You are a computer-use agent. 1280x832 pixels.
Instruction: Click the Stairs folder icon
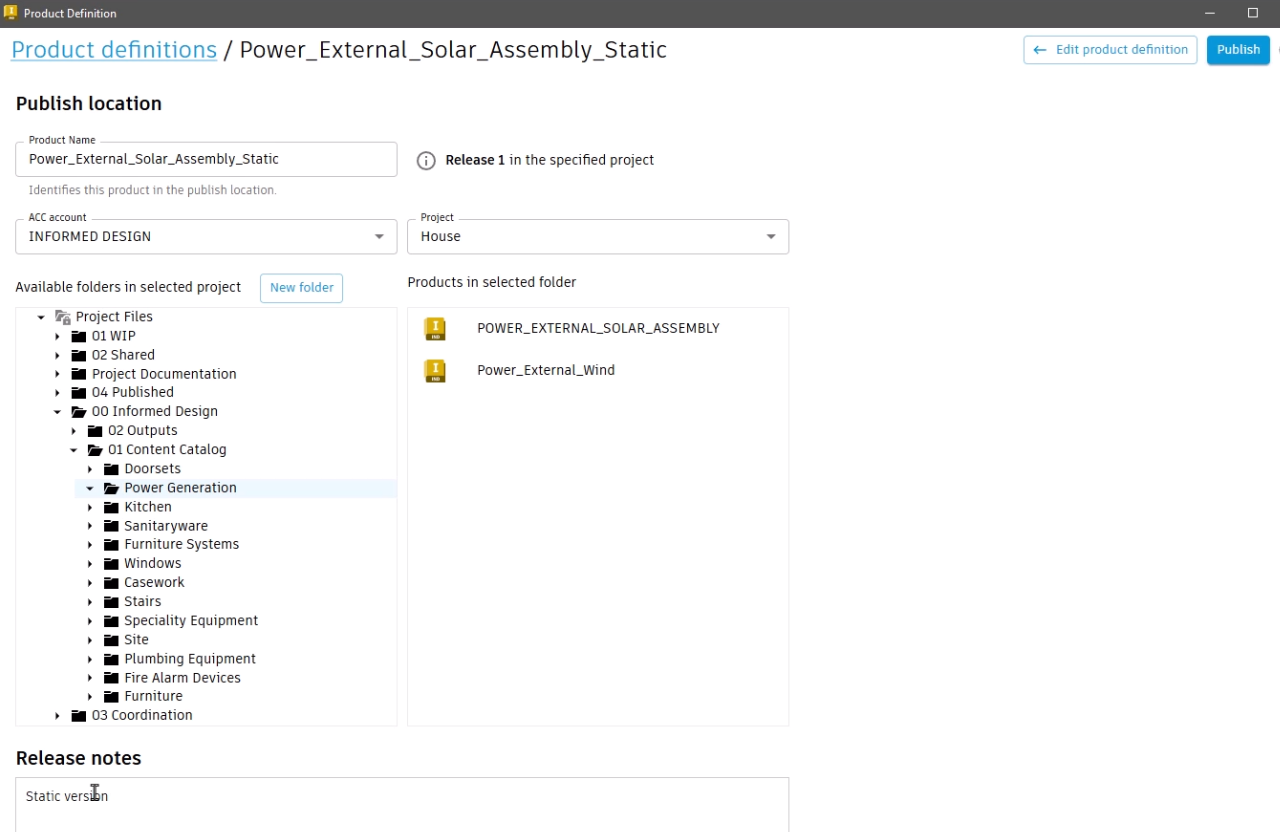(111, 602)
